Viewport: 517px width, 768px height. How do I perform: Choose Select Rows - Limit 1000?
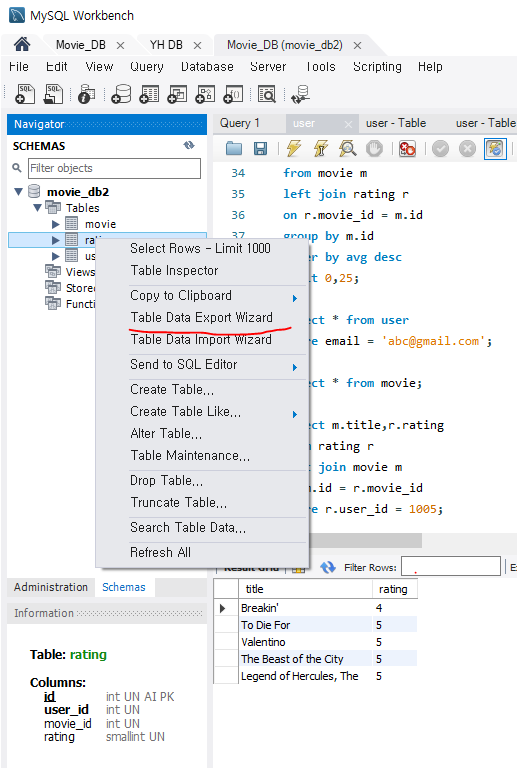coord(200,249)
